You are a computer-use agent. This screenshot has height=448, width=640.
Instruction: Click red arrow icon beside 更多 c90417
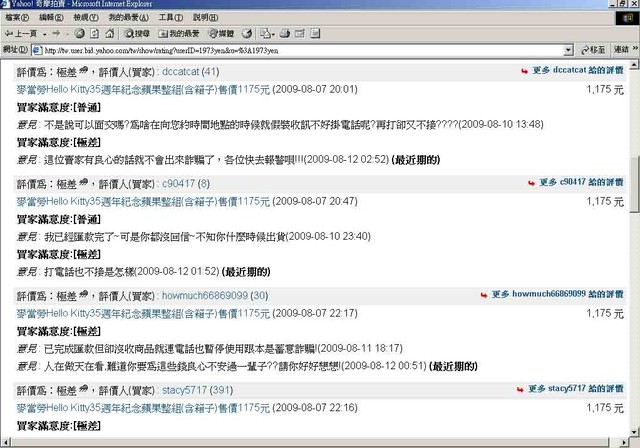531,183
